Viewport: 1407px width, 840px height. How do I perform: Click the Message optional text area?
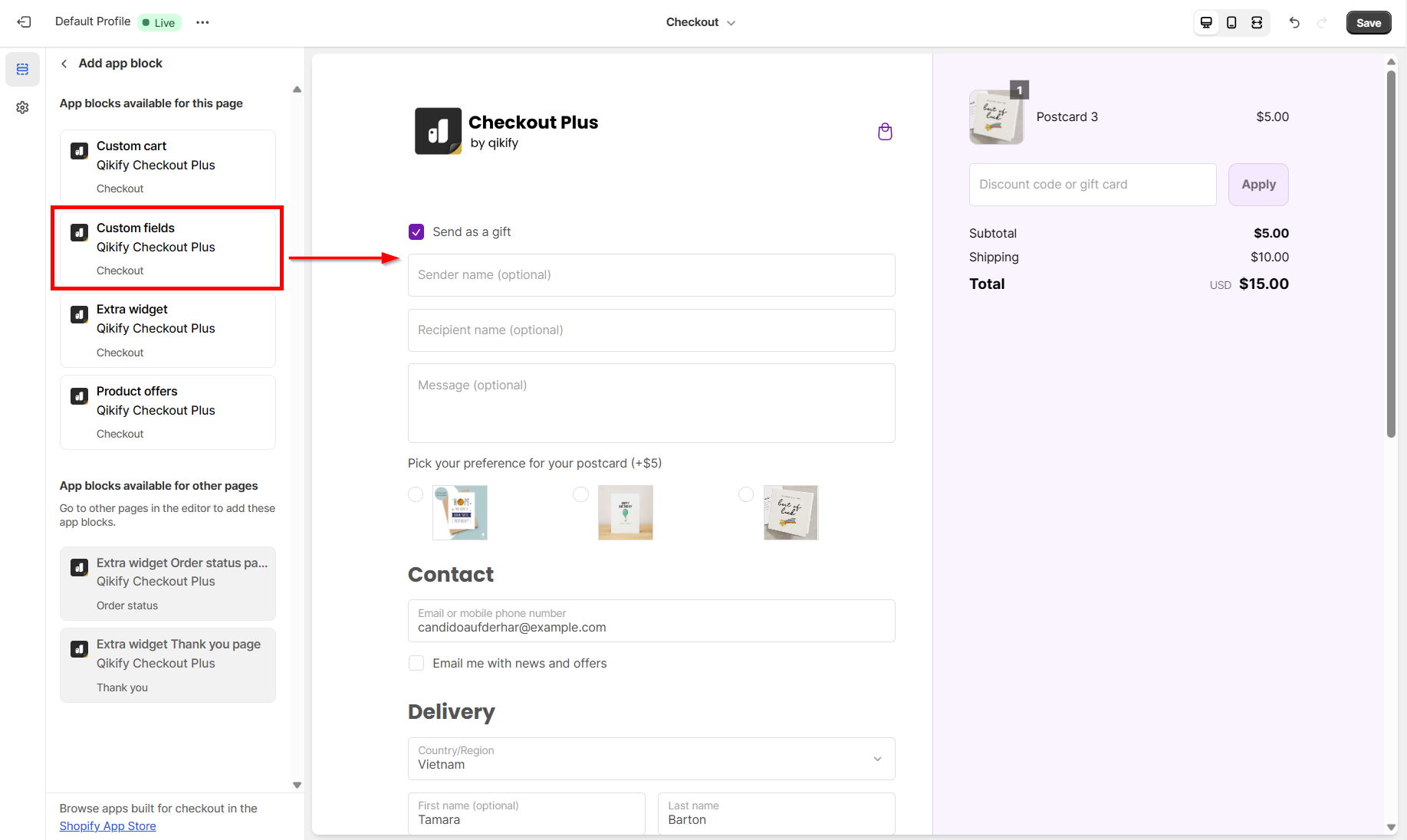pyautogui.click(x=652, y=403)
